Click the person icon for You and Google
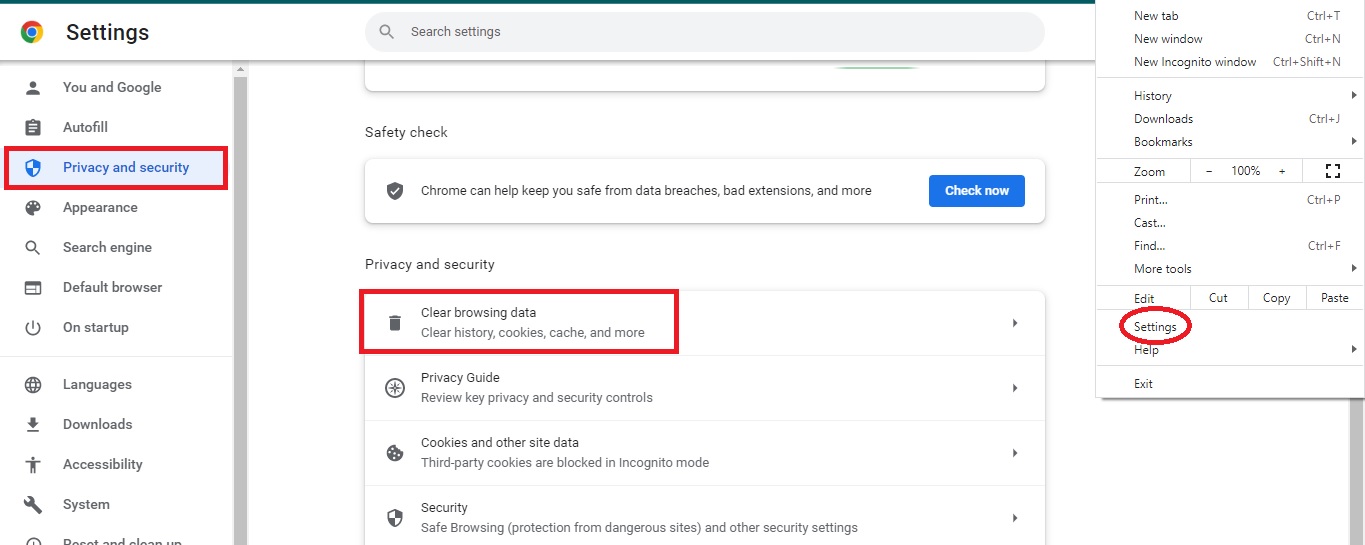Image resolution: width=1365 pixels, height=545 pixels. [33, 87]
